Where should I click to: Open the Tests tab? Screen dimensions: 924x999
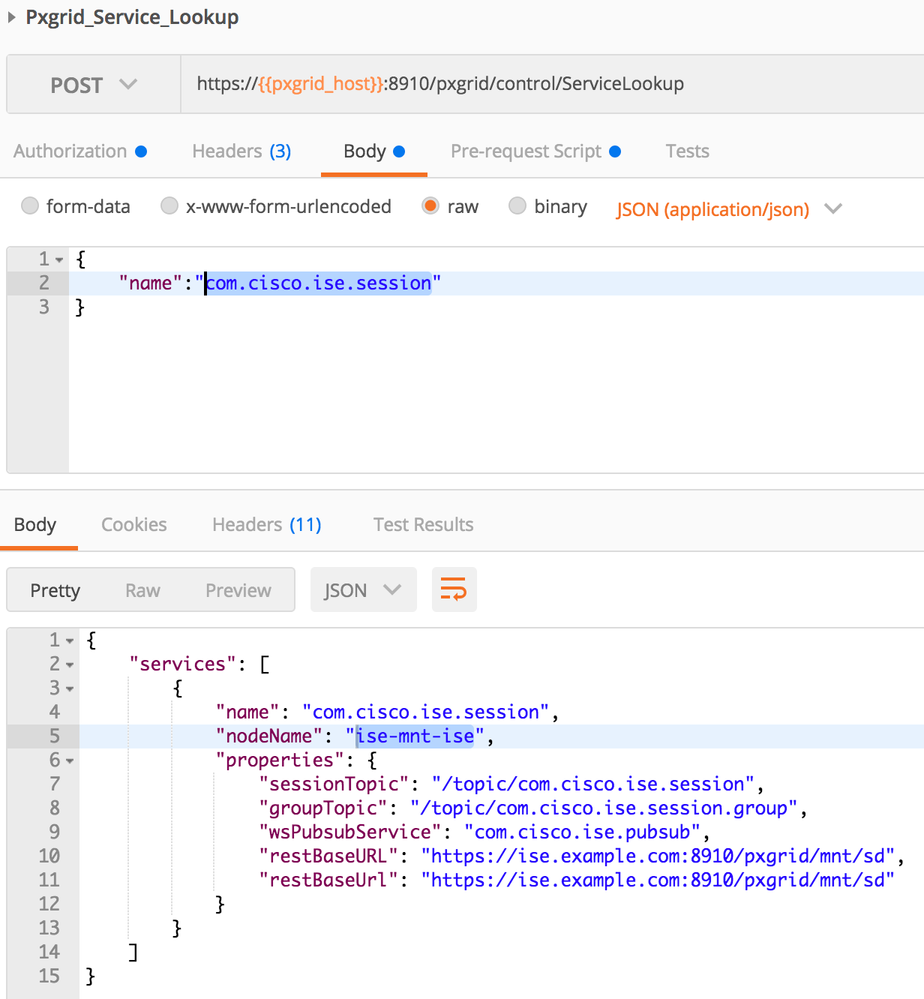[x=687, y=151]
